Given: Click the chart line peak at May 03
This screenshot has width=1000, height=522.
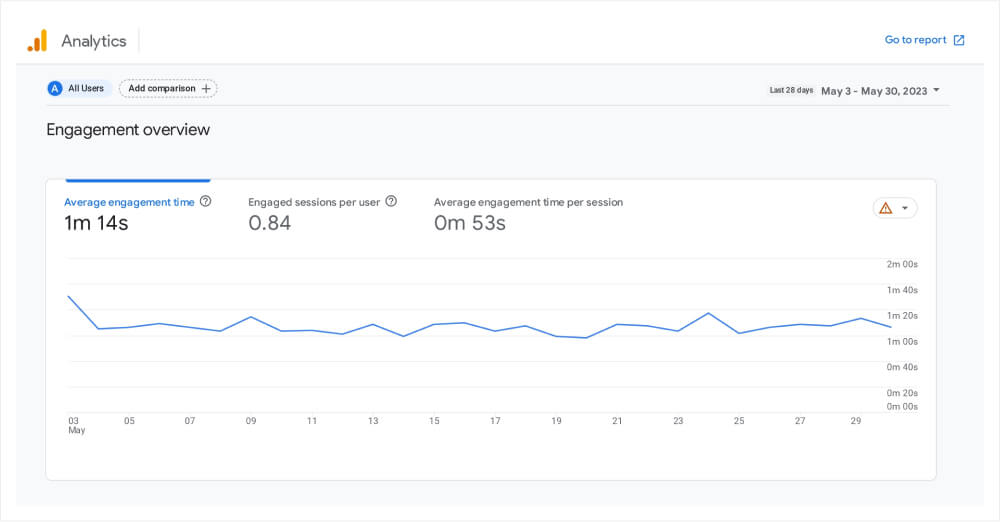Looking at the screenshot, I should [68, 296].
